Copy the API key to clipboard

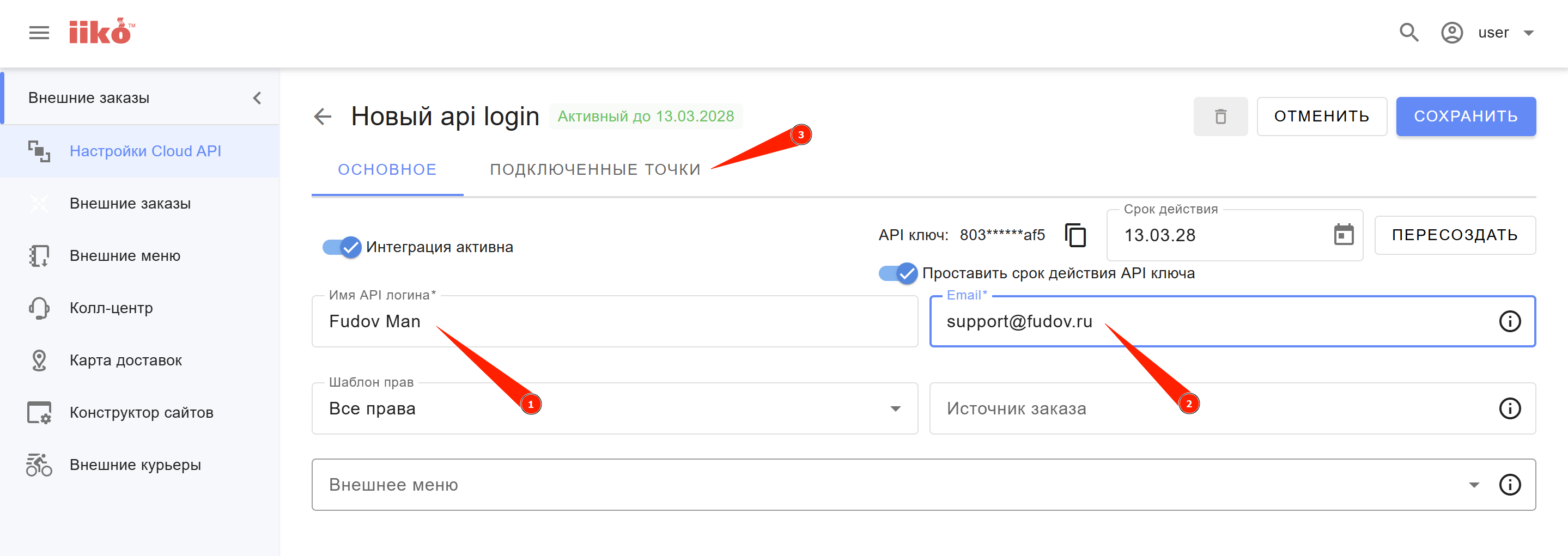(x=1075, y=235)
